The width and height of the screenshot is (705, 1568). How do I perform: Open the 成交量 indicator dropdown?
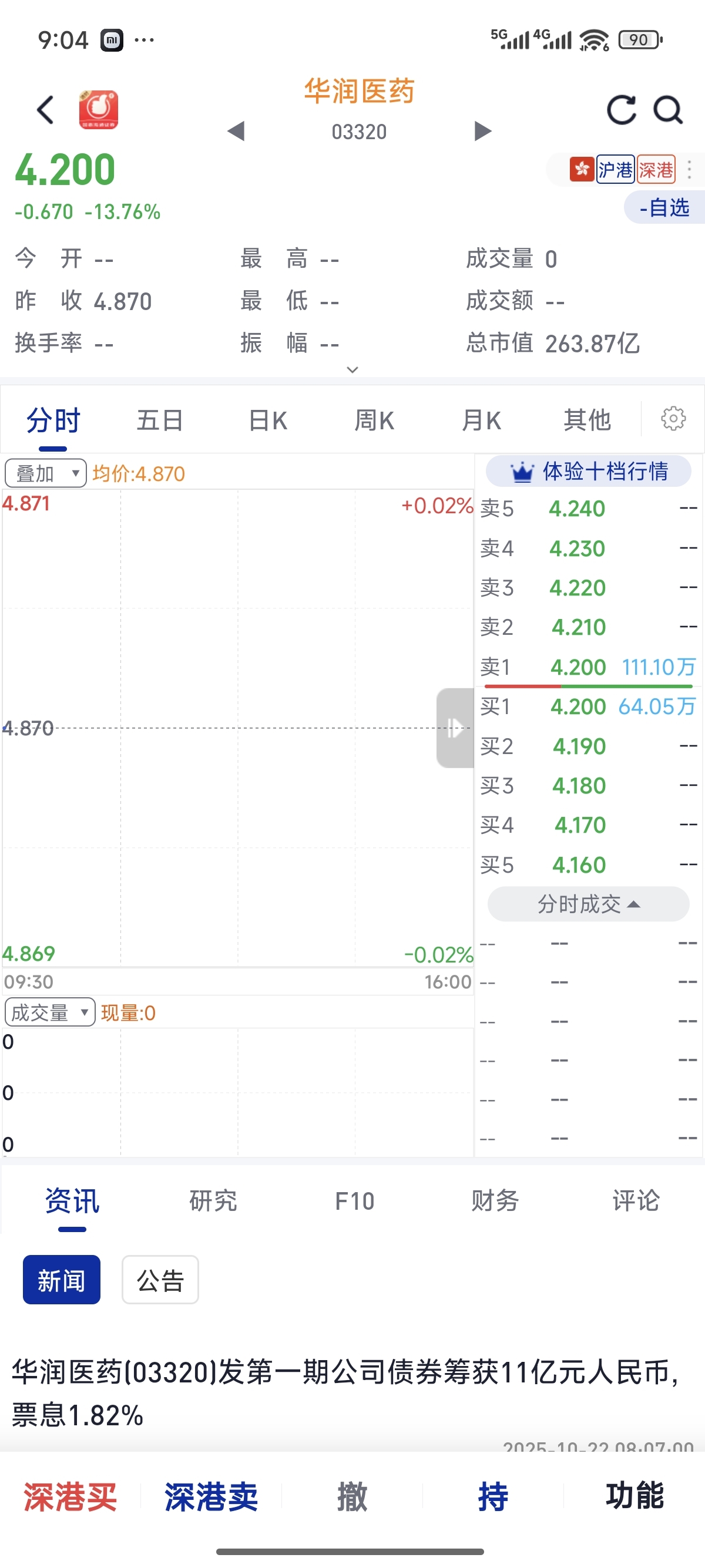49,1012
